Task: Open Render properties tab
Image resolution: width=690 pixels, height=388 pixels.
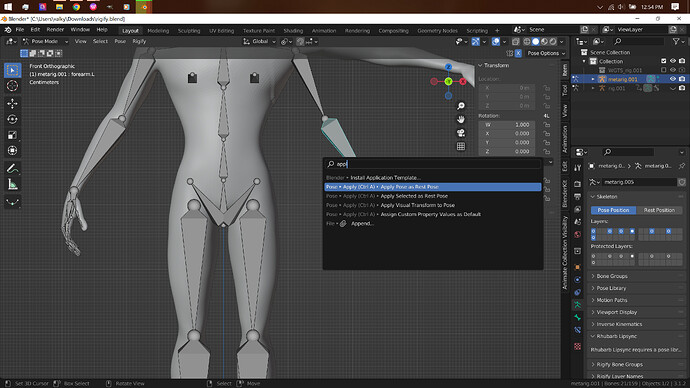Action: [578, 184]
